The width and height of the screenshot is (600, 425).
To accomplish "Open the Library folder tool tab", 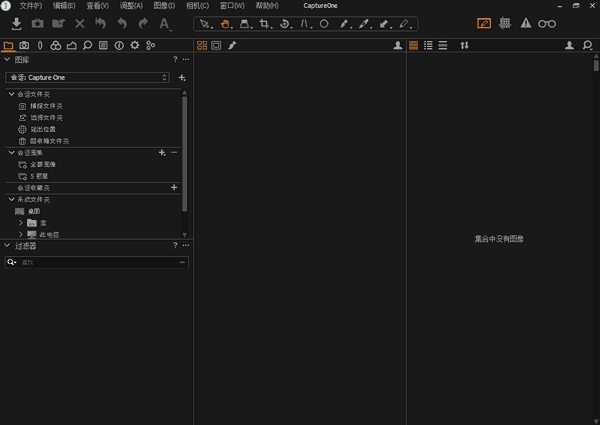I will tap(8, 46).
